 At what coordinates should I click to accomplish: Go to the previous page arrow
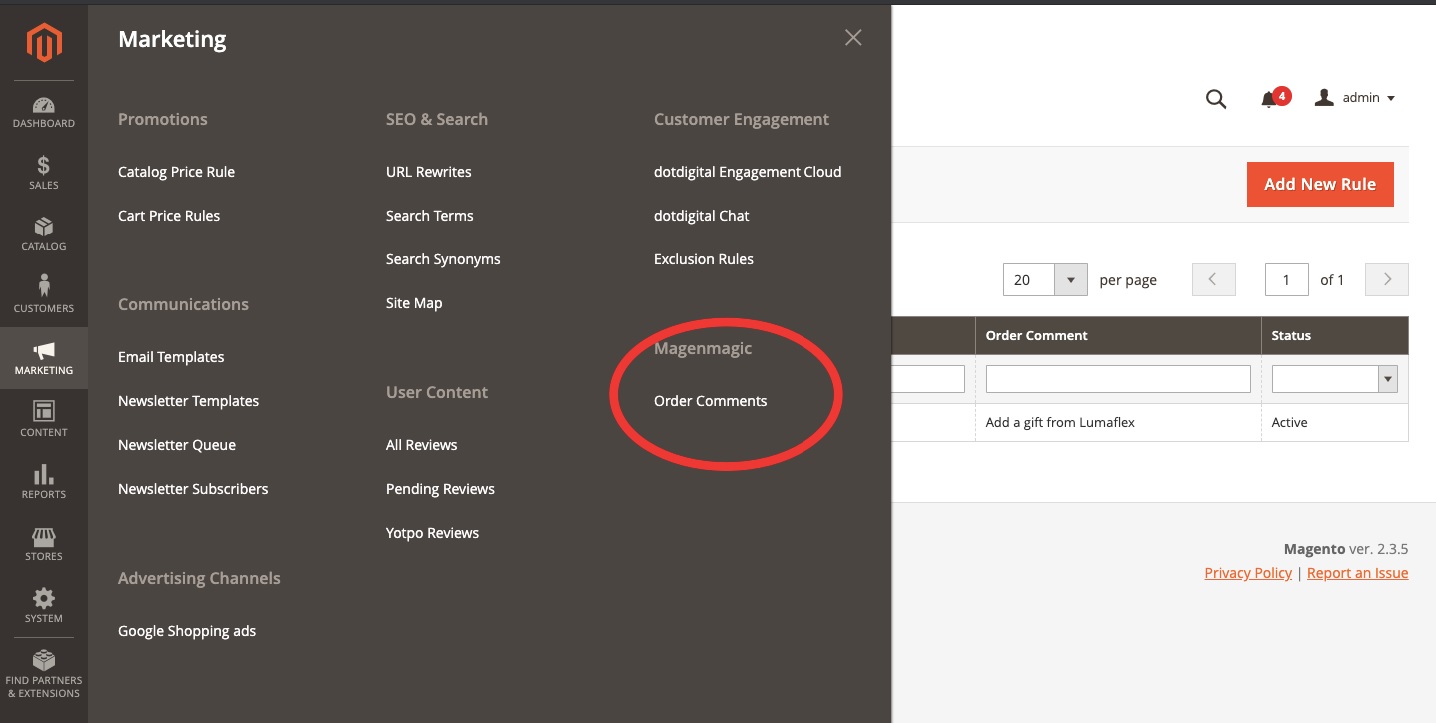click(1214, 280)
